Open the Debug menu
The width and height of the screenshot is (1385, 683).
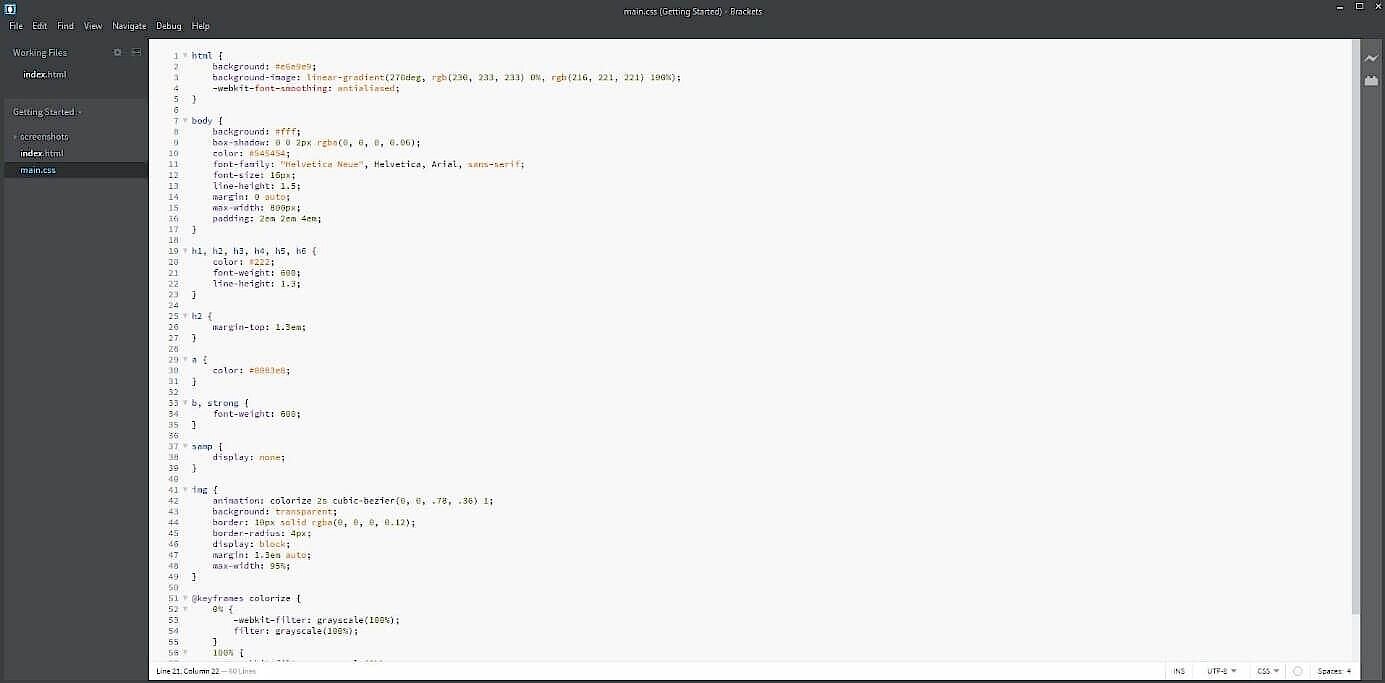[x=168, y=26]
